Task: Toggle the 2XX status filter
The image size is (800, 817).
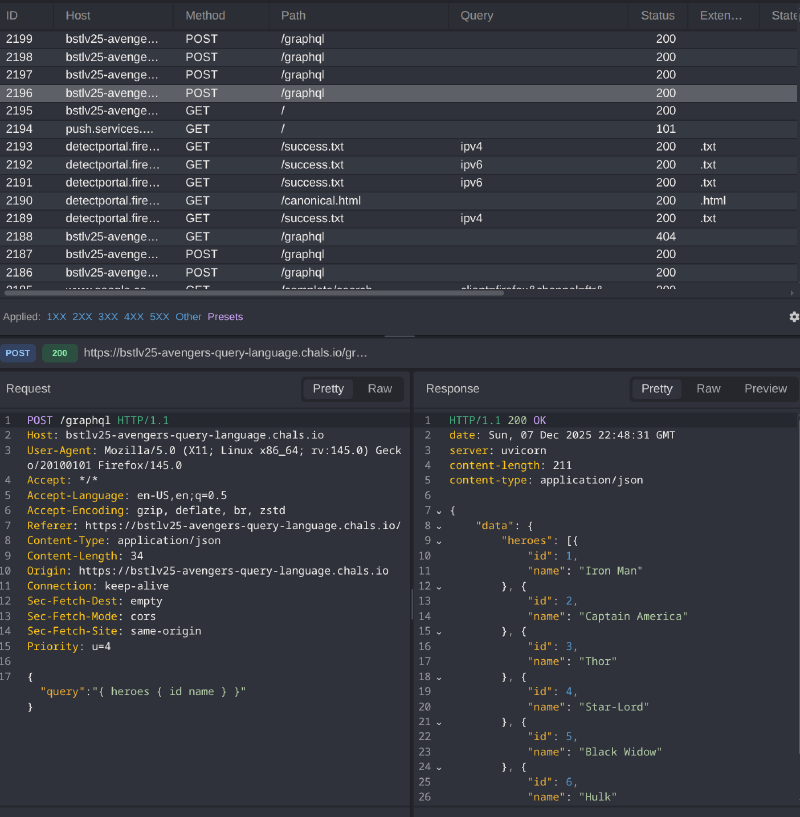Action: [82, 317]
